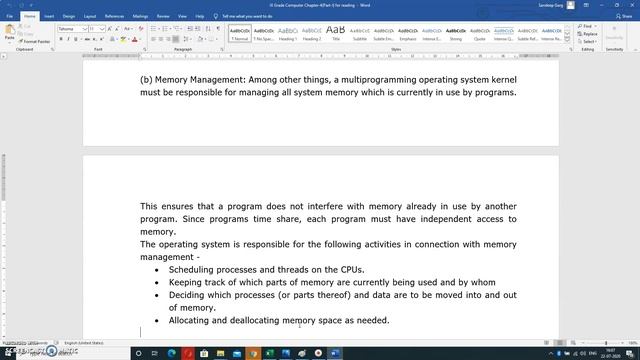This screenshot has width=640, height=360.
Task: Apply the No Spacing style
Action: pos(264,33)
